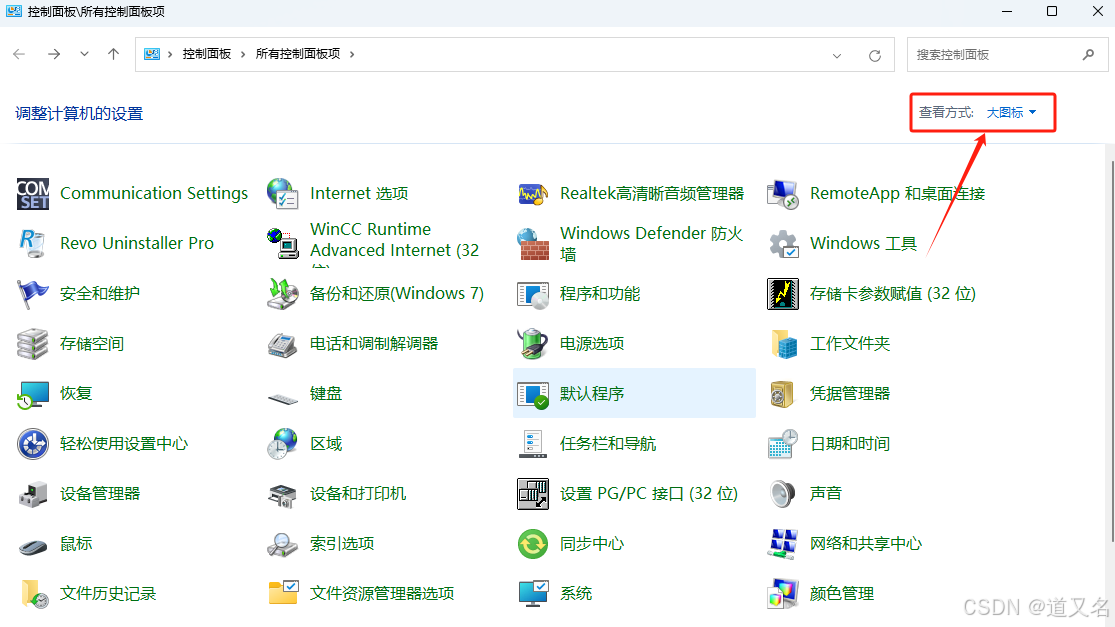Expand the chevron after 控制面板 breadcrumb
The height and width of the screenshot is (627, 1115).
click(x=242, y=55)
